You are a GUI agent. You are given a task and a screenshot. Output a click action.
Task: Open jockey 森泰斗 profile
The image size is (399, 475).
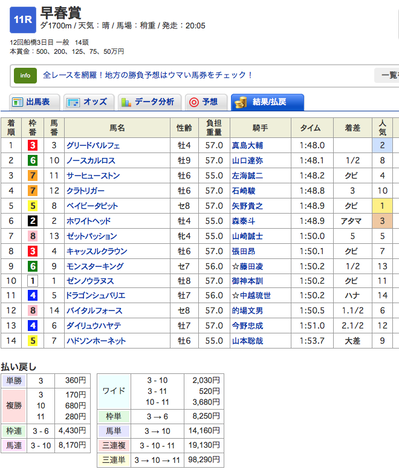244,221
